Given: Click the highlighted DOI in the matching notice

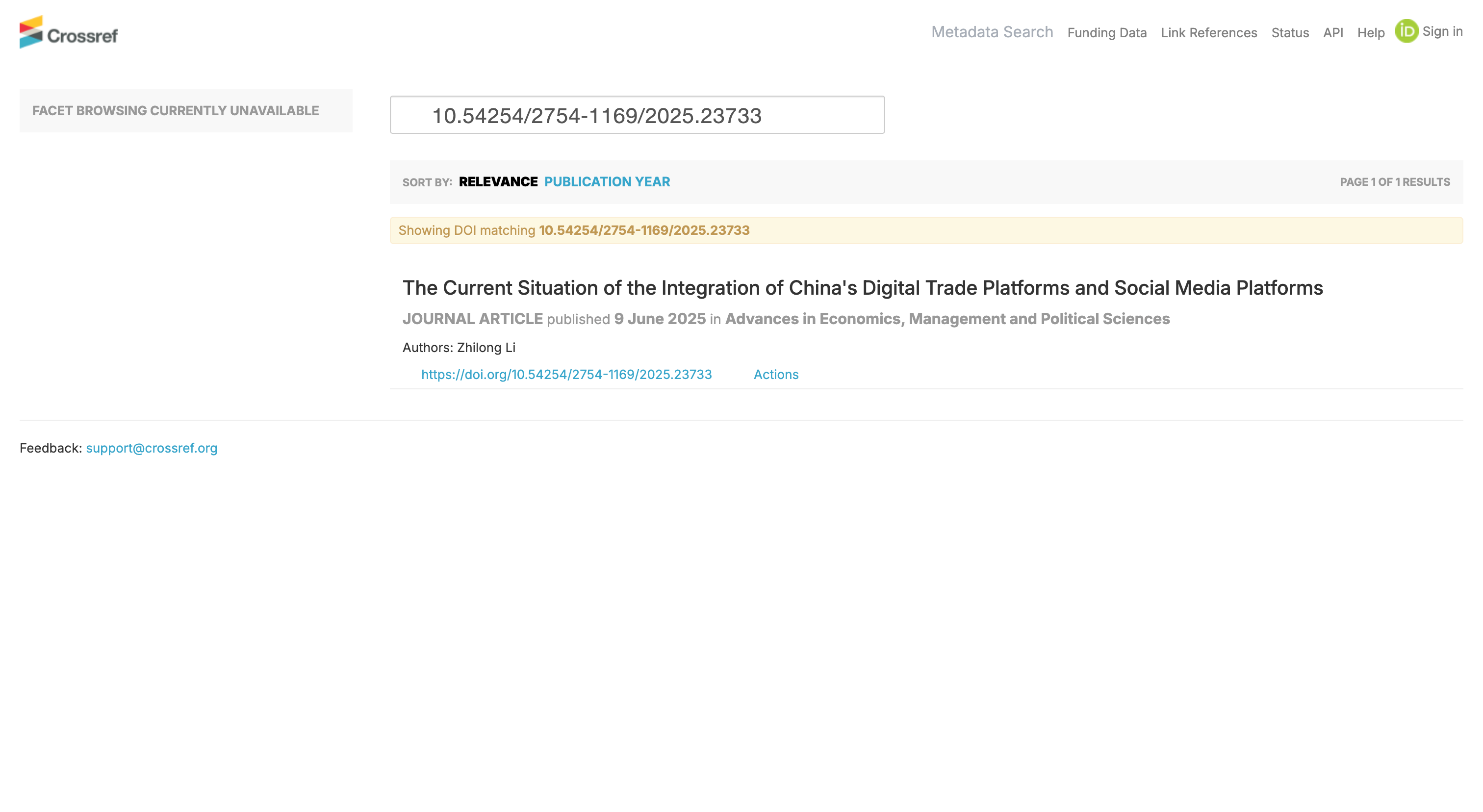Looking at the screenshot, I should [643, 230].
